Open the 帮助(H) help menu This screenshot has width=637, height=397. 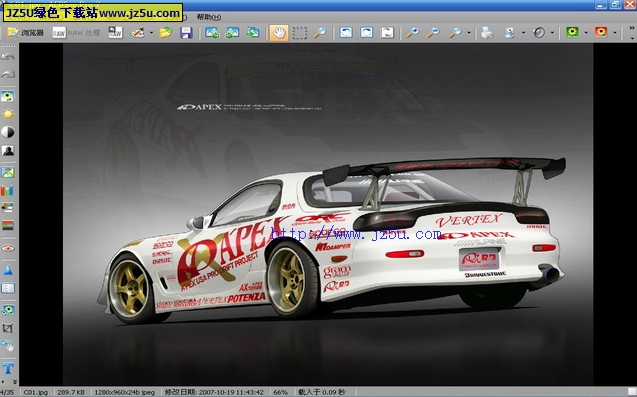[209, 17]
